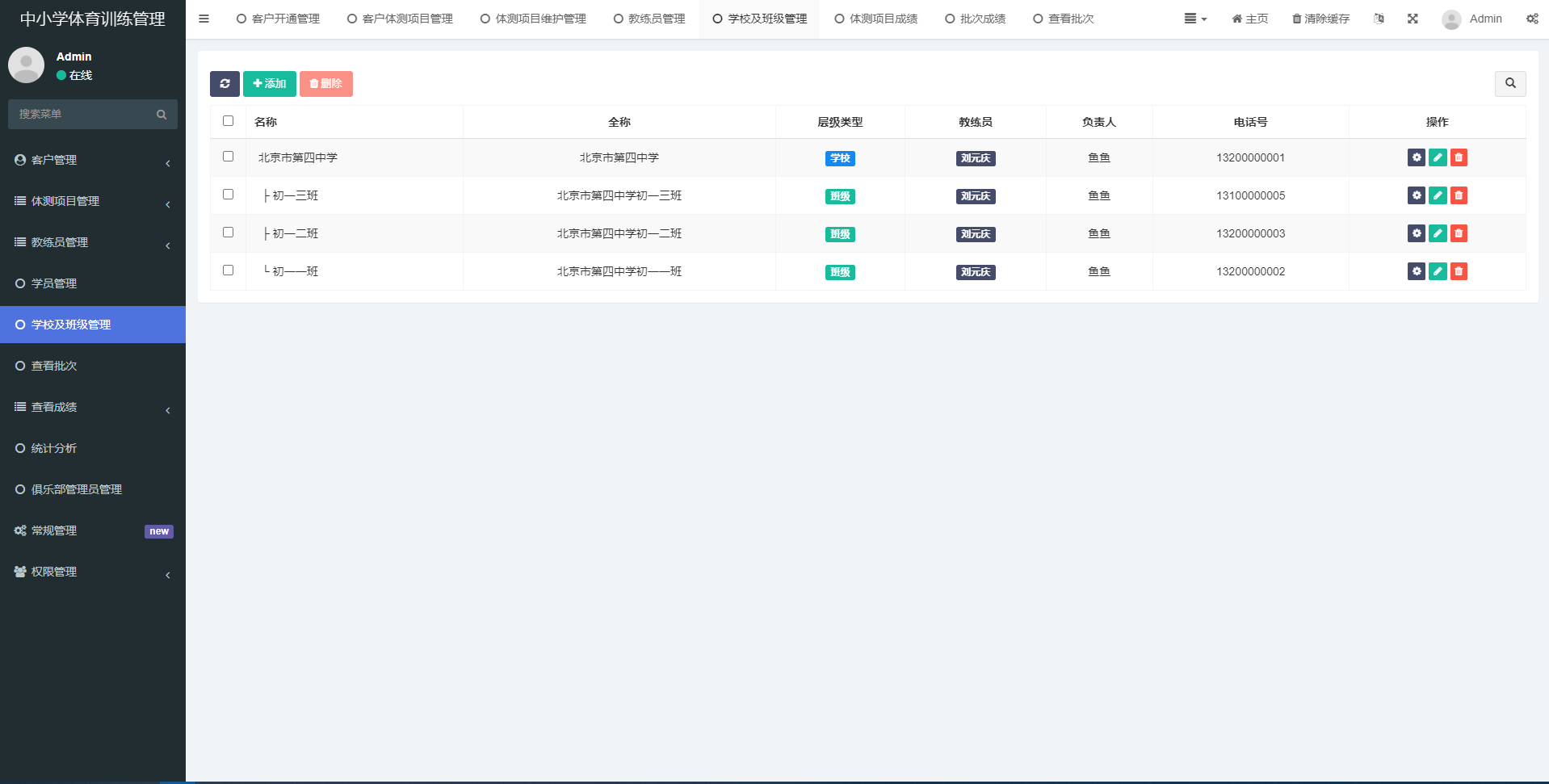Enter fullscreen mode via expand icon
This screenshot has height=784, width=1549.
point(1413,19)
